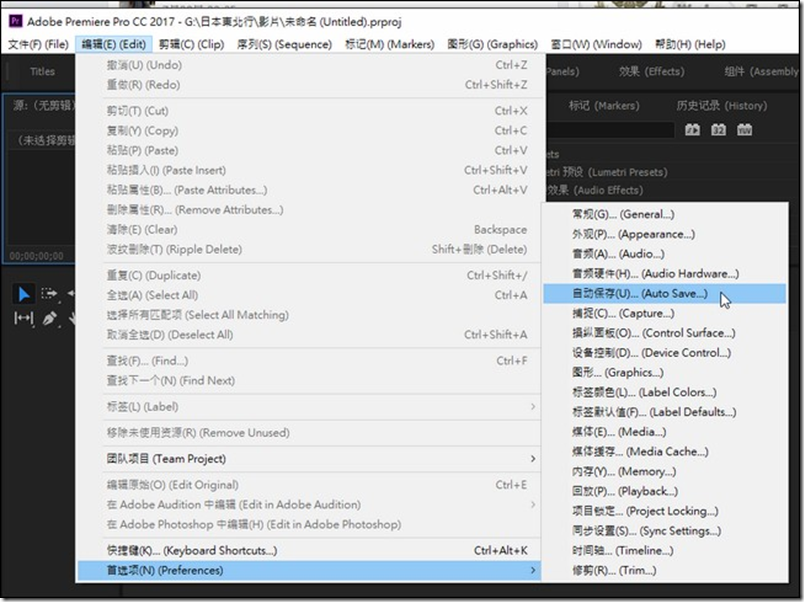Open Capture preferences

[x=665, y=313]
